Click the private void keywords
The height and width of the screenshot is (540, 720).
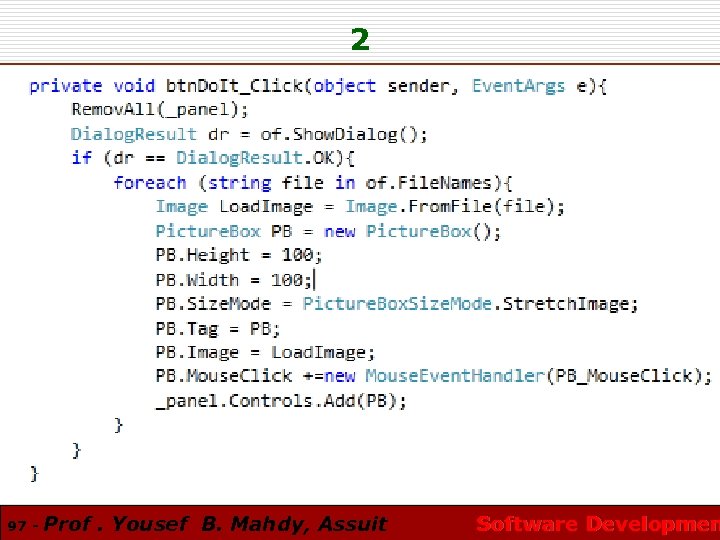92,86
